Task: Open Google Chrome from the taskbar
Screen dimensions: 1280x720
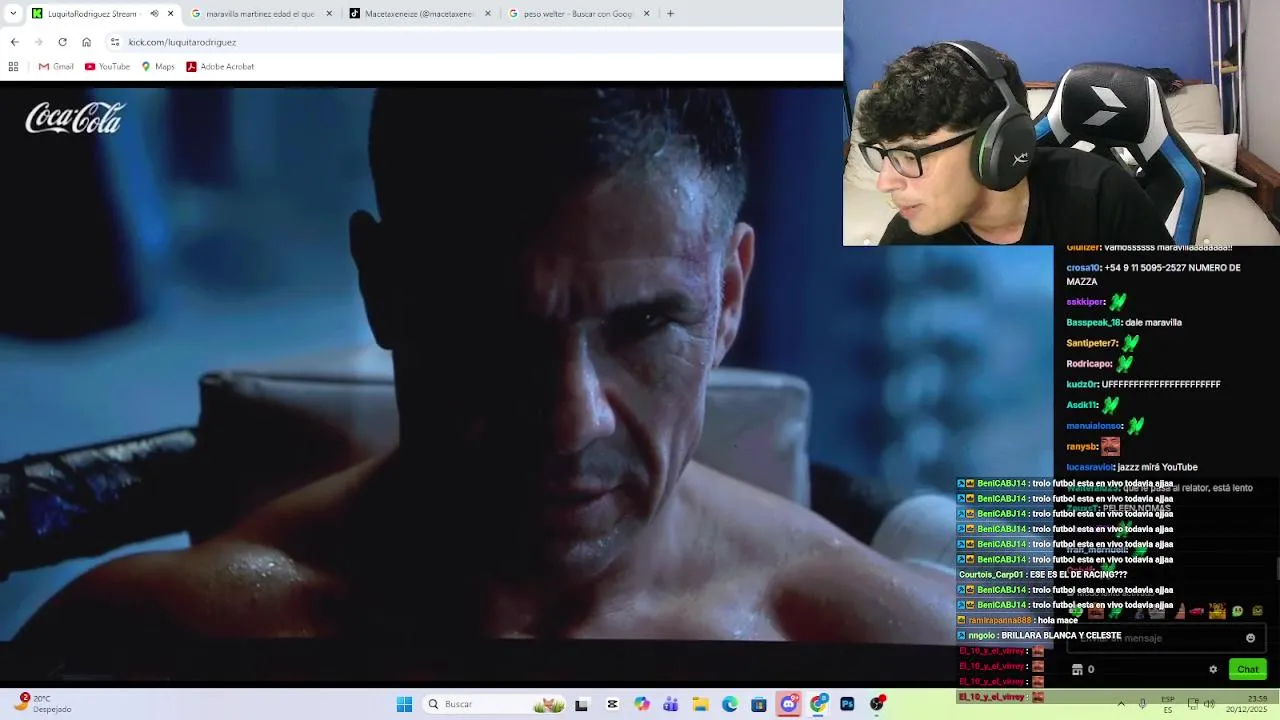Action: pyautogui.click(x=818, y=704)
